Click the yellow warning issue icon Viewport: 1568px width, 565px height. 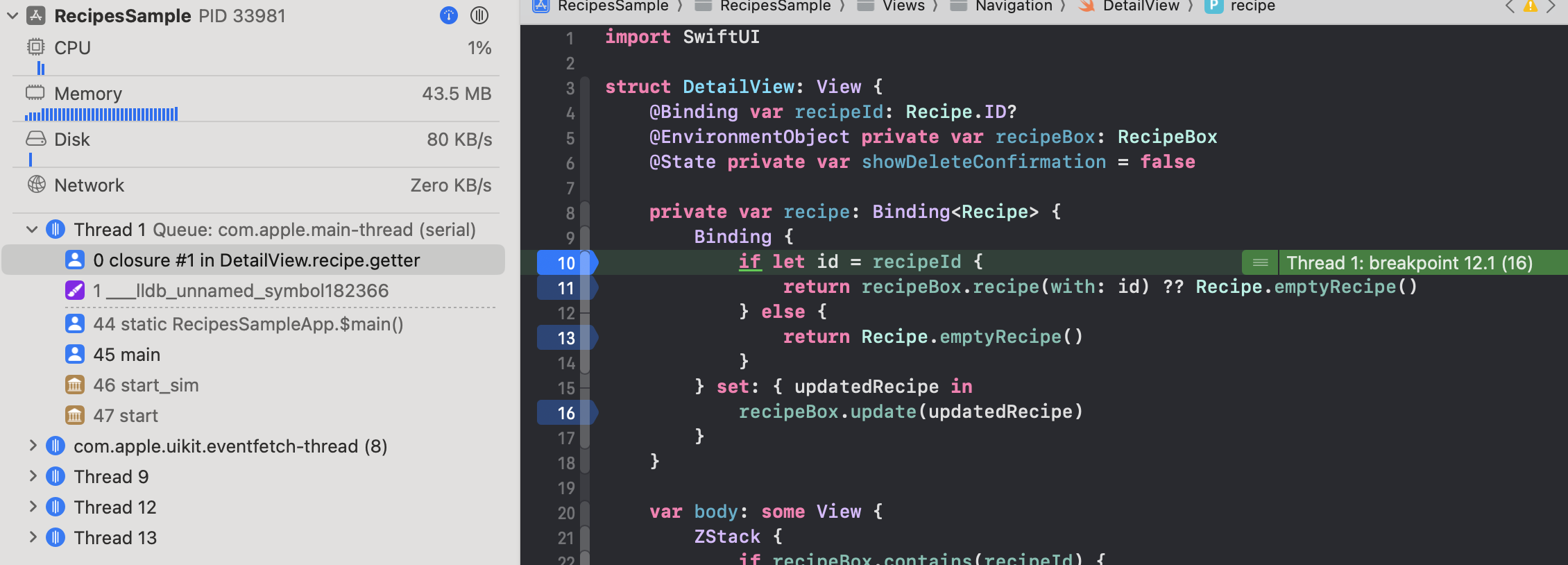click(1529, 6)
